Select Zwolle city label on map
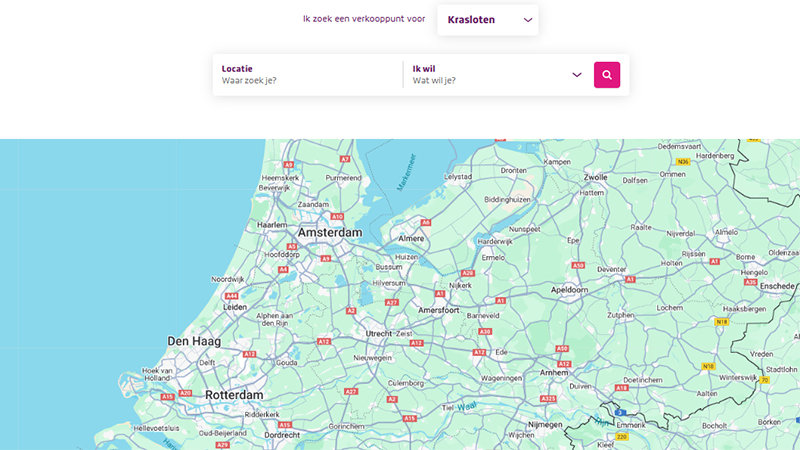The image size is (800, 450). pos(595,177)
